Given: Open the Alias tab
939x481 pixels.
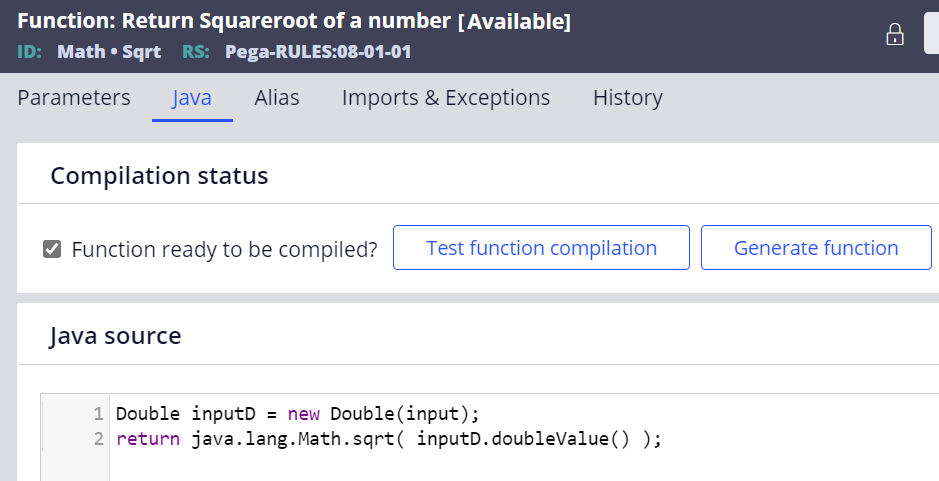Looking at the screenshot, I should pyautogui.click(x=277, y=97).
